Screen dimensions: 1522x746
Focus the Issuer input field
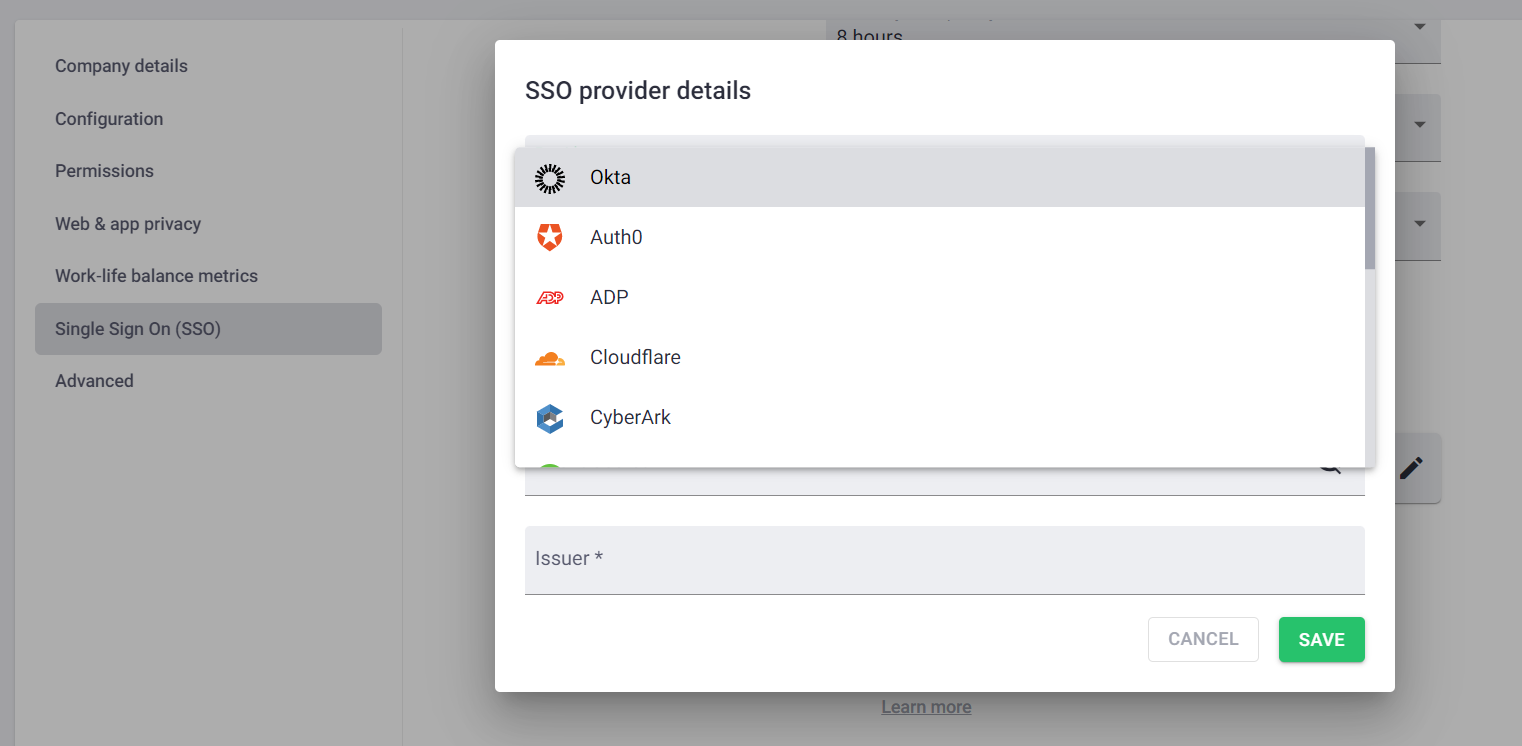[944, 560]
